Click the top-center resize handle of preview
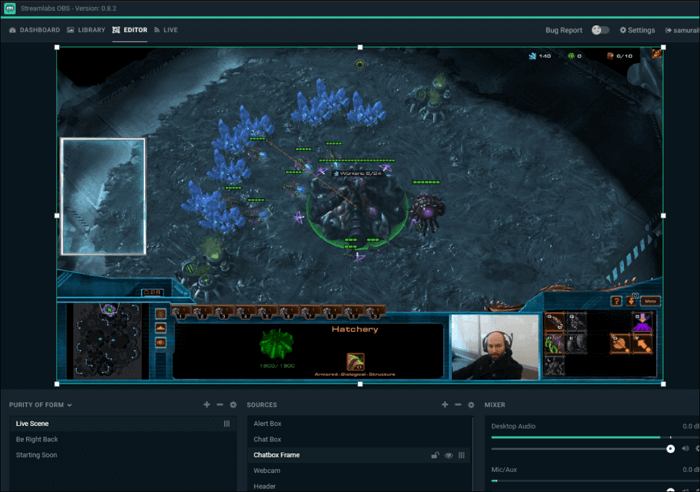The height and width of the screenshot is (492, 700). (360, 47)
